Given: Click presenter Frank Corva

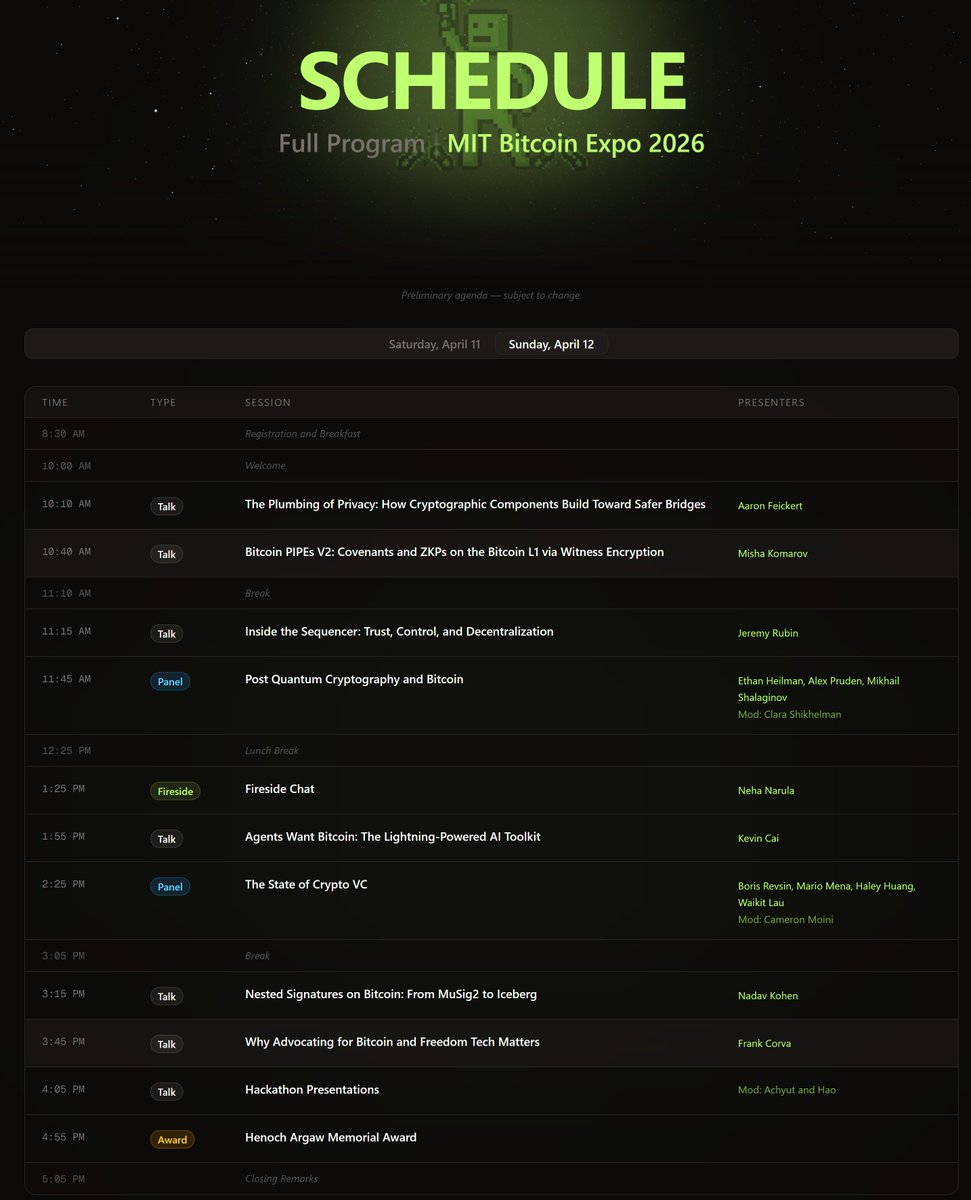Looking at the screenshot, I should 764,1044.
